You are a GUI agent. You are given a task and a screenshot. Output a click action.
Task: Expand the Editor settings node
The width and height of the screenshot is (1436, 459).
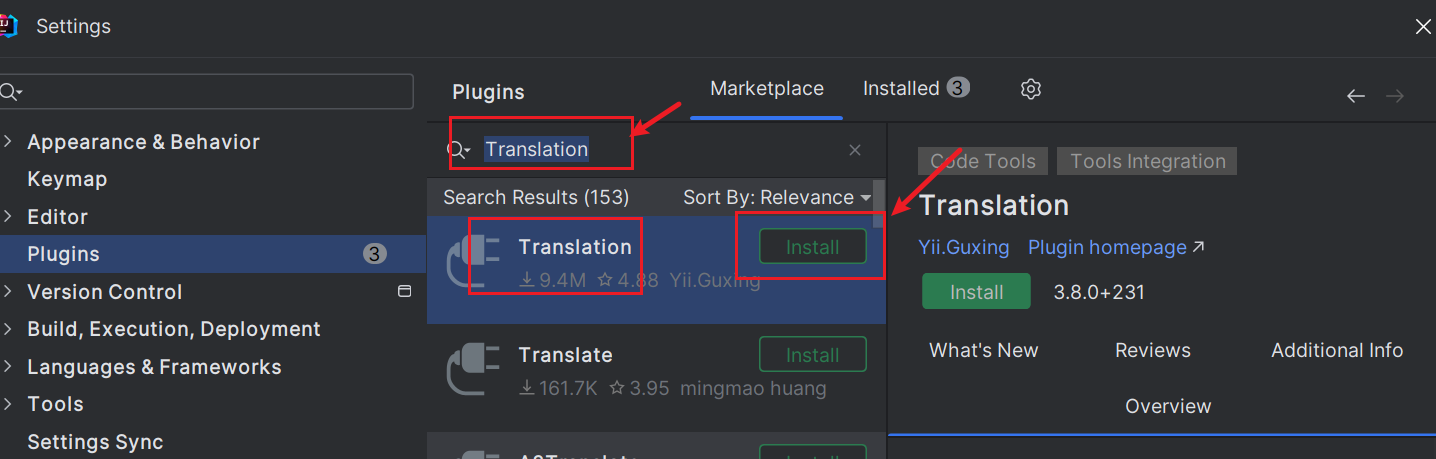[8, 217]
